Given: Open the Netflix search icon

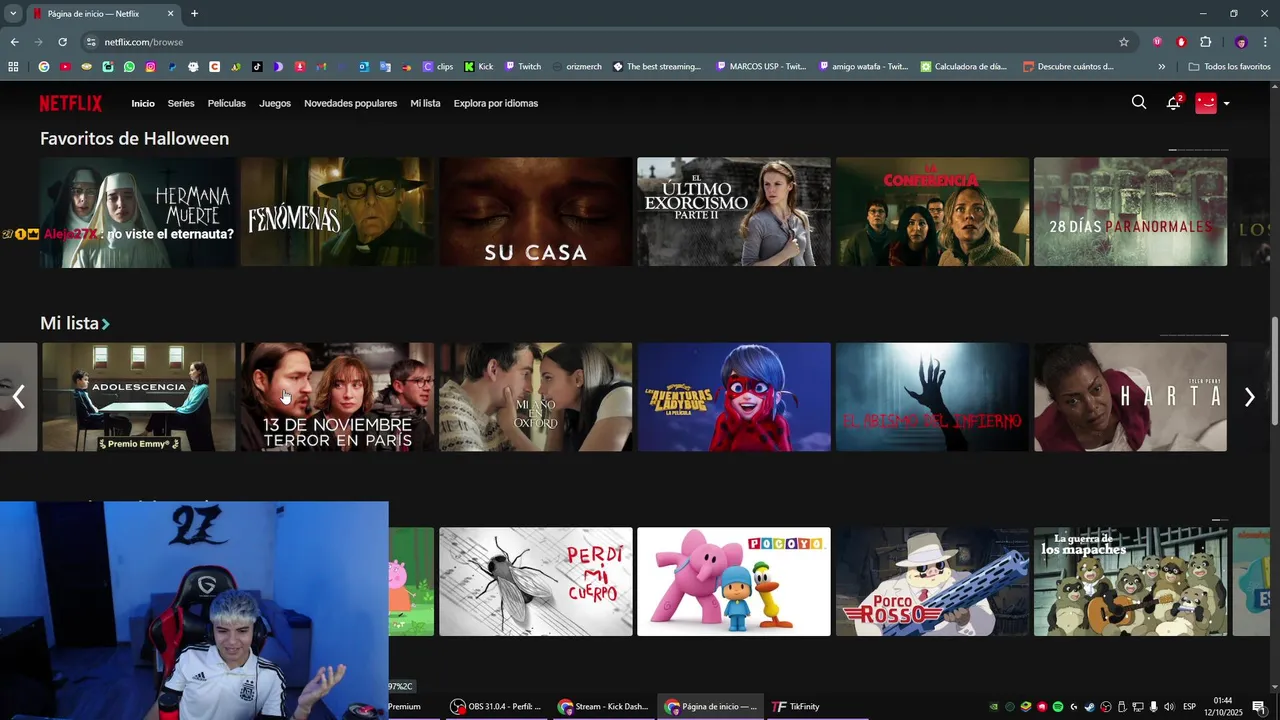Looking at the screenshot, I should [1139, 102].
